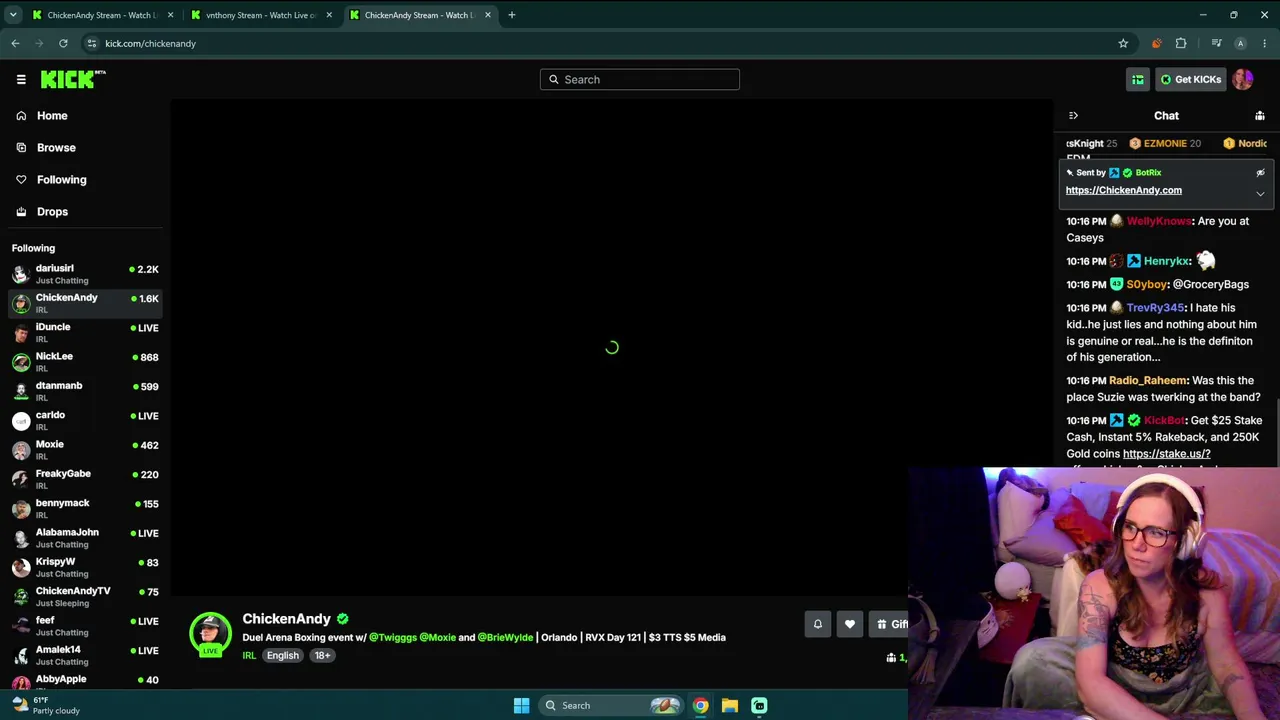Expand the pinned BotRix message

(1260, 194)
